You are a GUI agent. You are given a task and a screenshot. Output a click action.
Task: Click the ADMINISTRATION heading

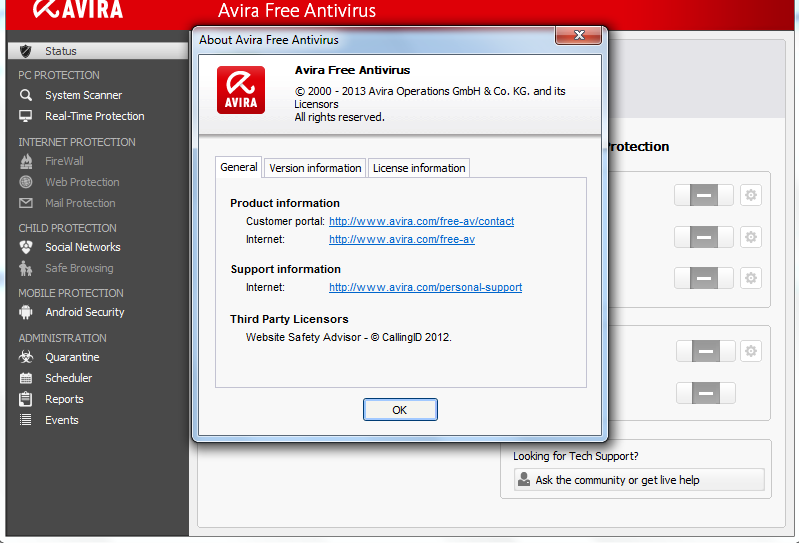click(63, 338)
